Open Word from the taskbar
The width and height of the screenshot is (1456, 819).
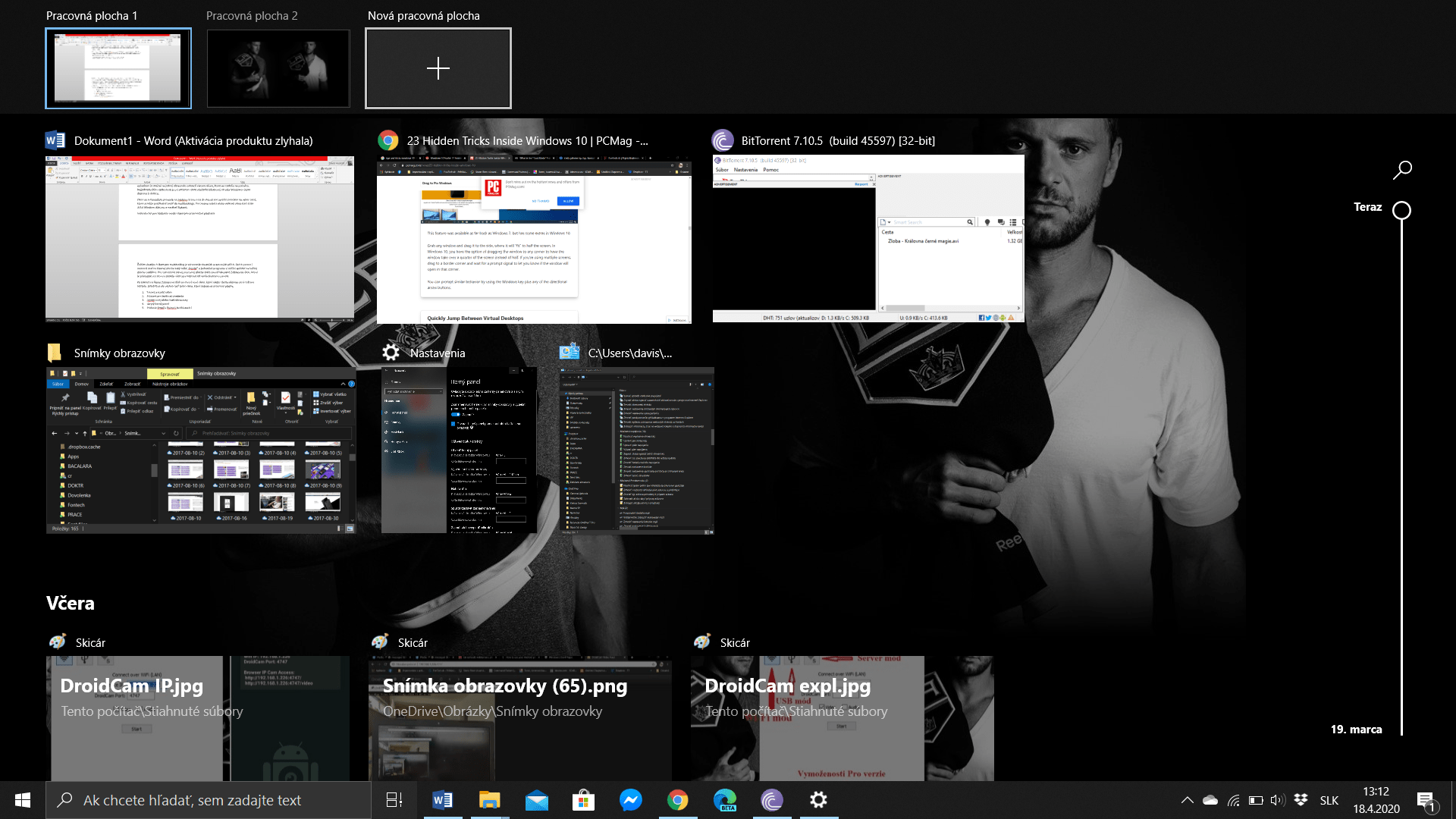442,800
